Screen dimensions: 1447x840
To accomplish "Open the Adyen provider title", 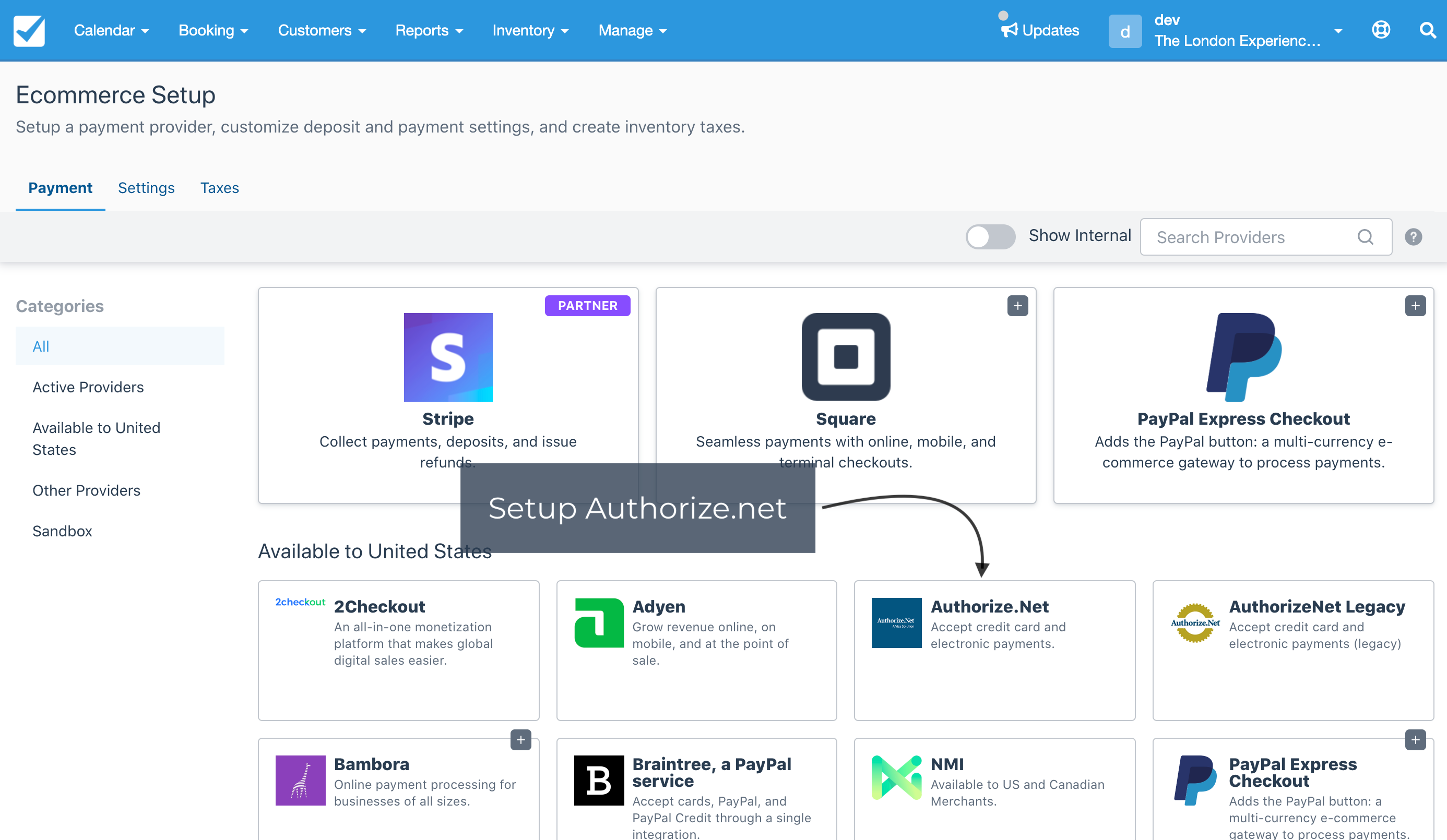I will [659, 606].
